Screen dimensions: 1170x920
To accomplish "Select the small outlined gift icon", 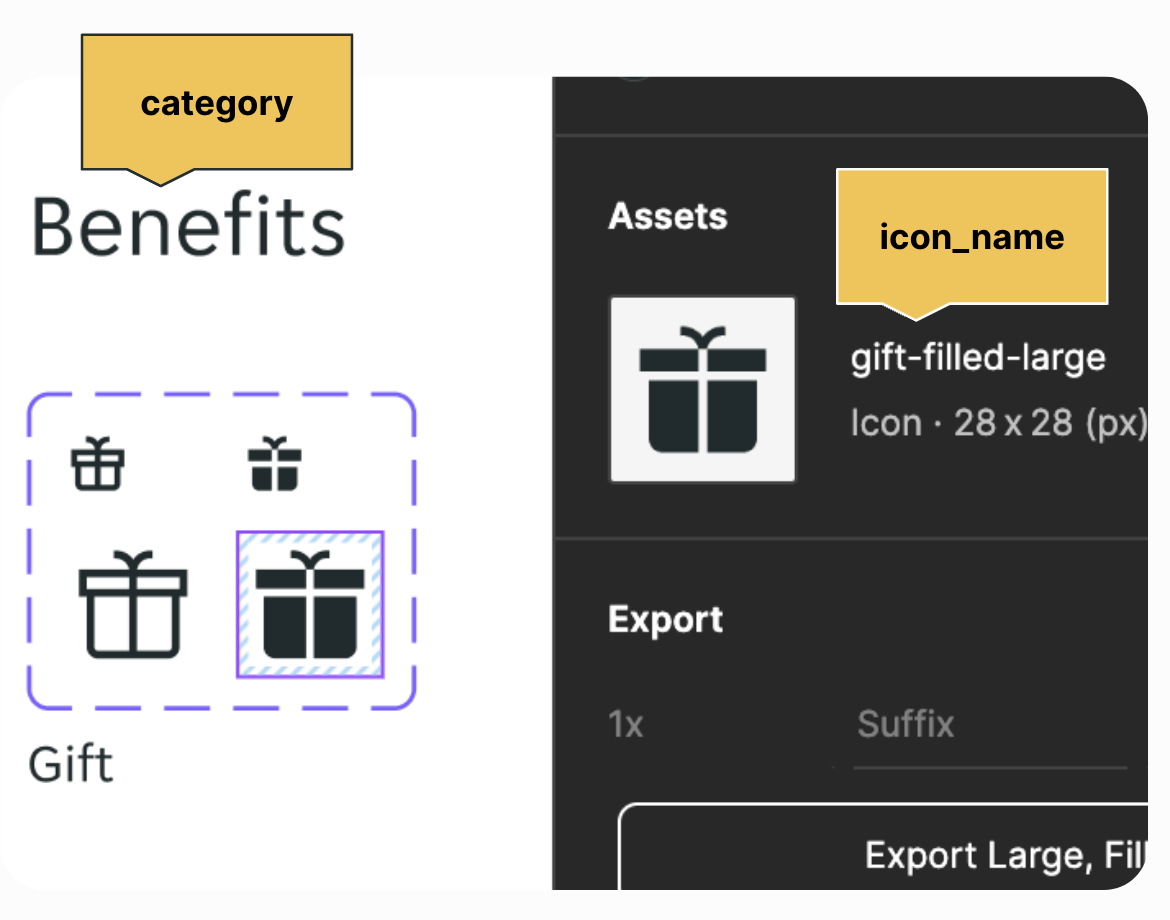I will (x=98, y=465).
